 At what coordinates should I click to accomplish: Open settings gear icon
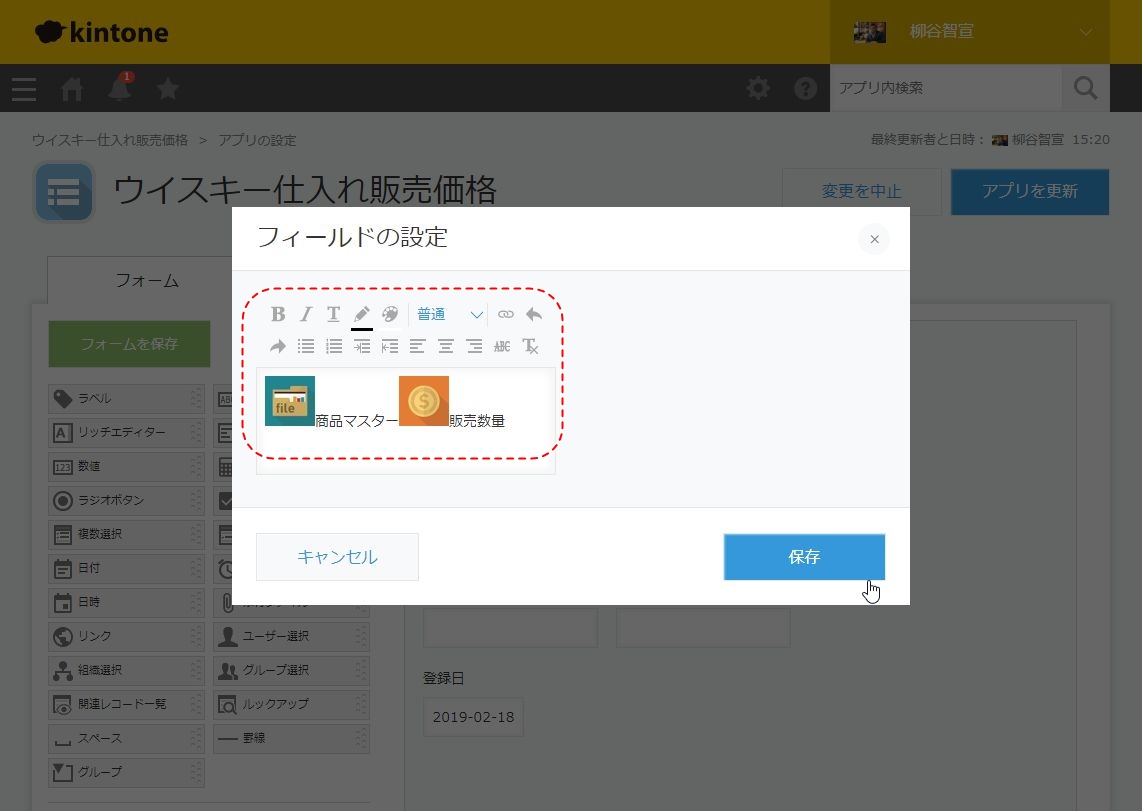tap(757, 88)
